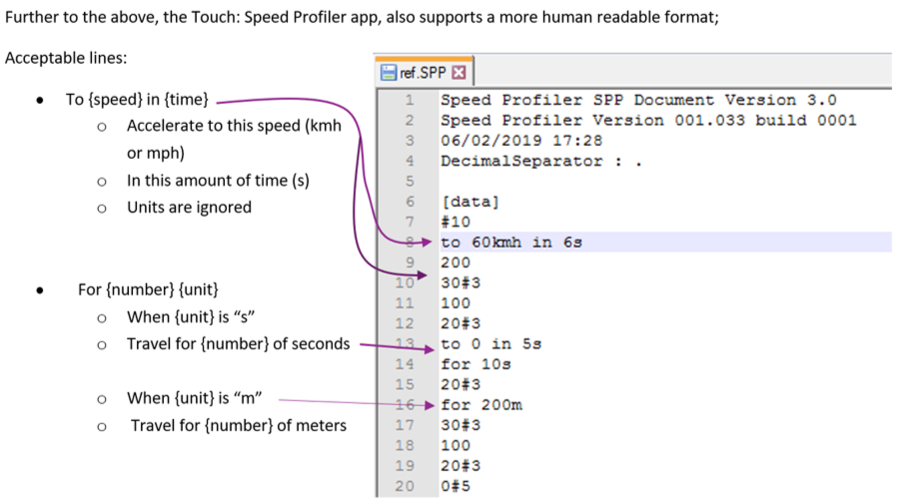Viewport: 900px width, 504px height.
Task: Click the save disk icon on ref.SPP tab
Action: [x=389, y=72]
